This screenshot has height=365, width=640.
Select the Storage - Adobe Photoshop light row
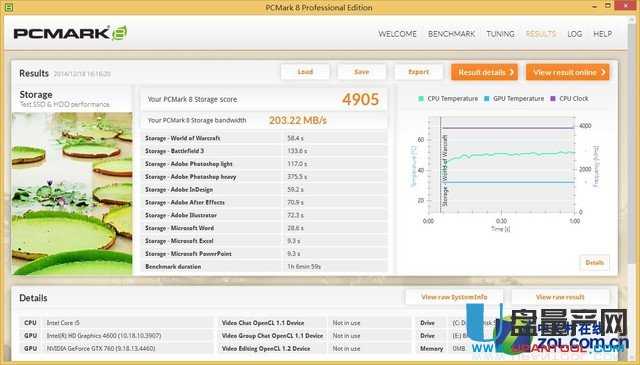click(x=264, y=164)
